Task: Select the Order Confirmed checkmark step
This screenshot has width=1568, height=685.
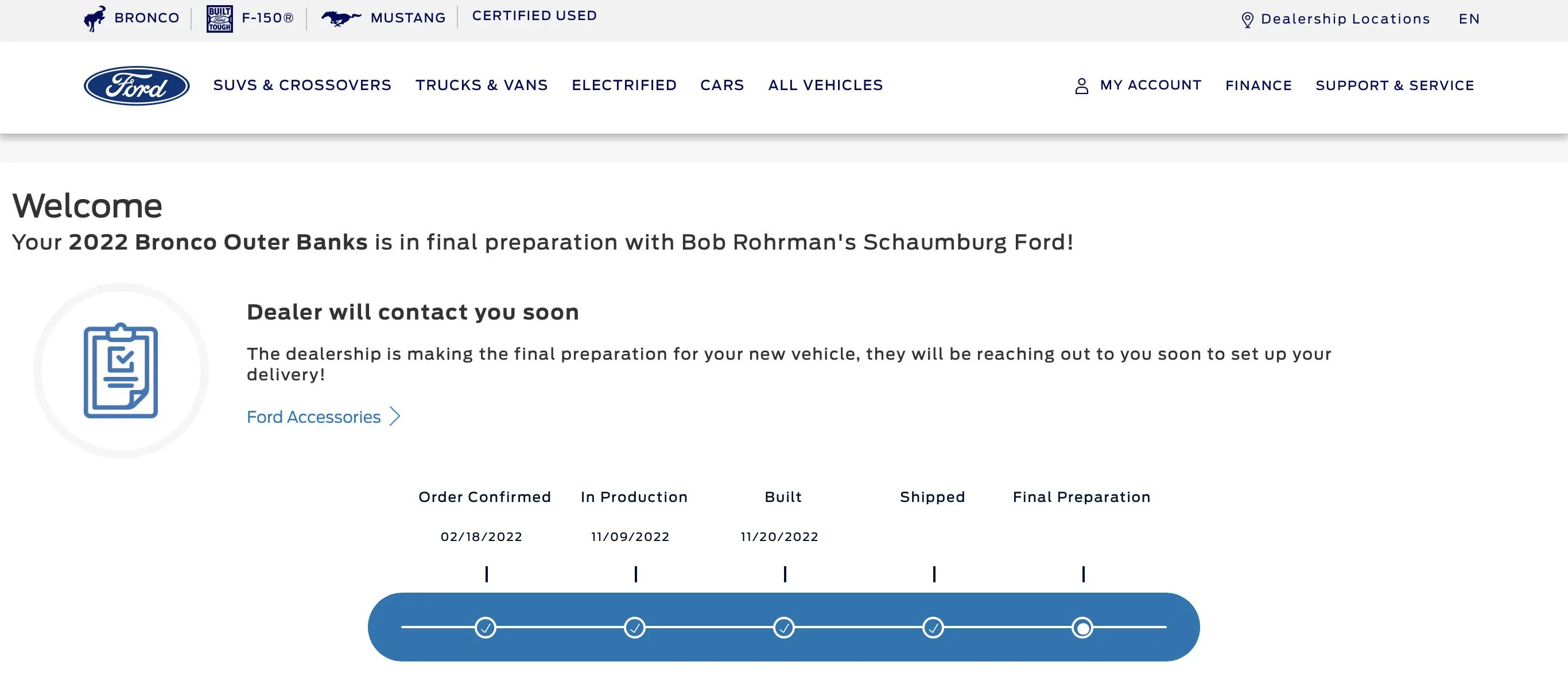Action: pyautogui.click(x=485, y=627)
